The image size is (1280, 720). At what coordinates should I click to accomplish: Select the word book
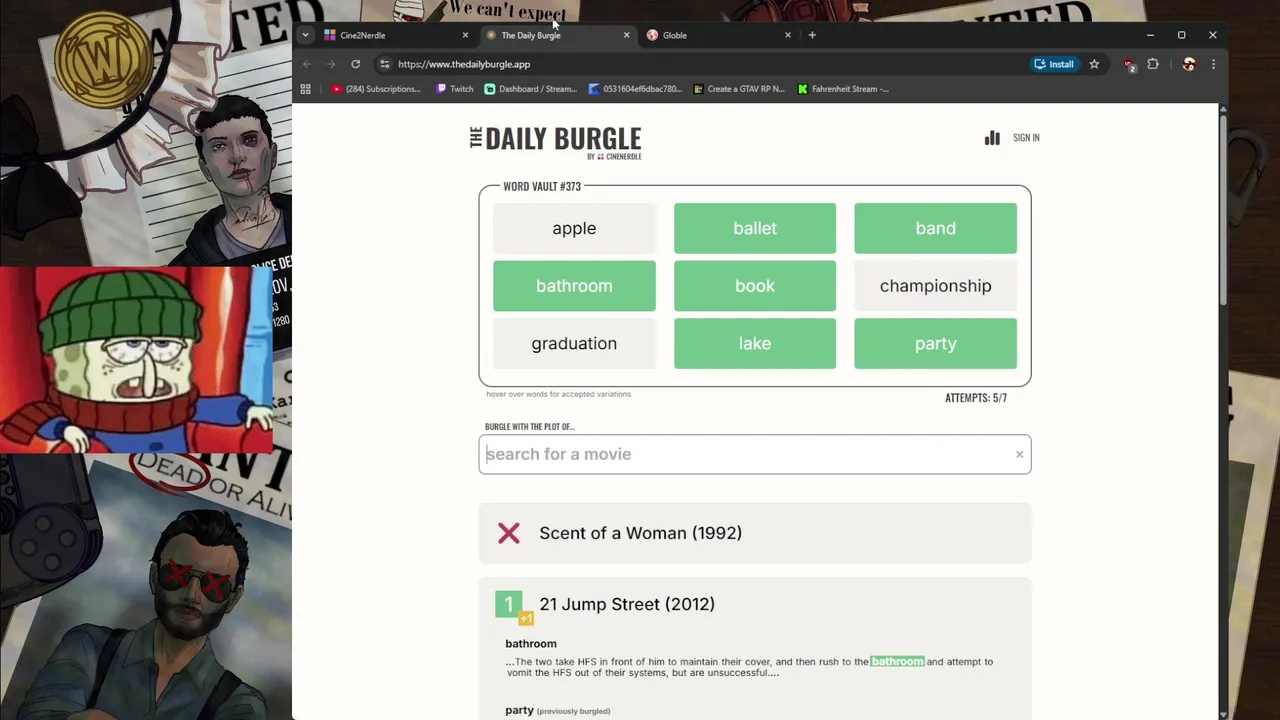tap(755, 286)
